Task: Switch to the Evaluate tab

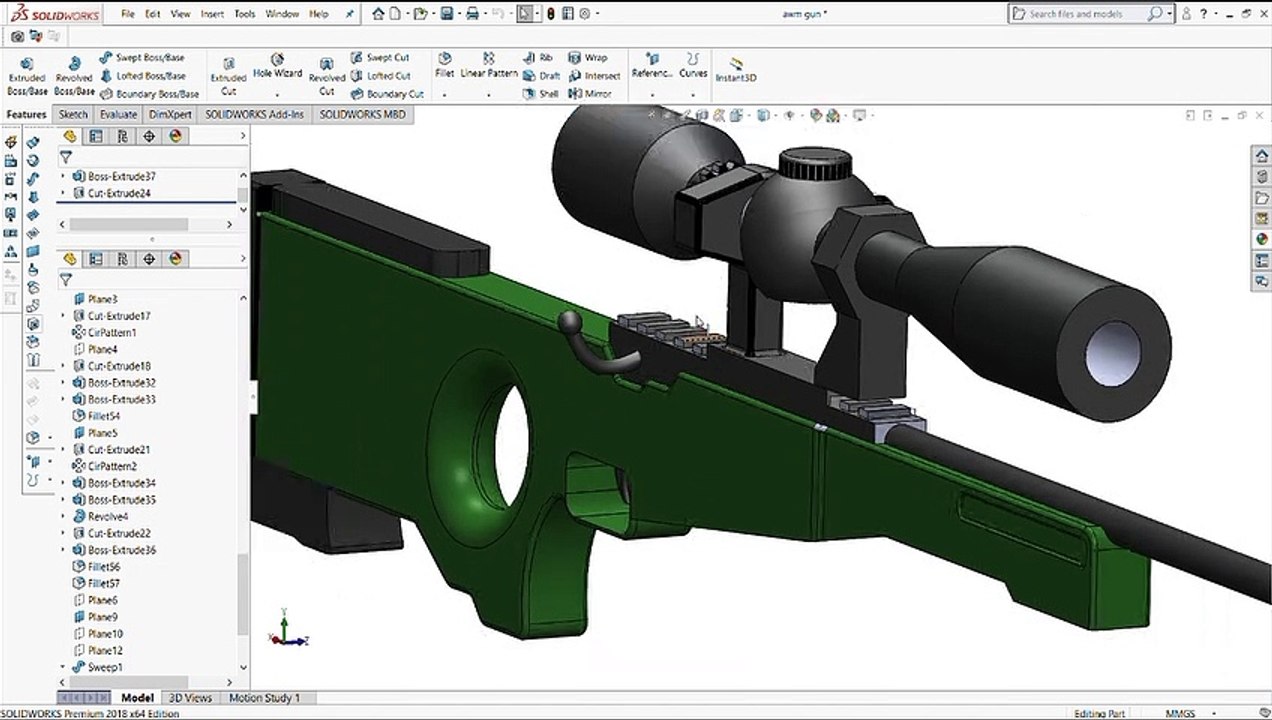Action: click(x=118, y=114)
